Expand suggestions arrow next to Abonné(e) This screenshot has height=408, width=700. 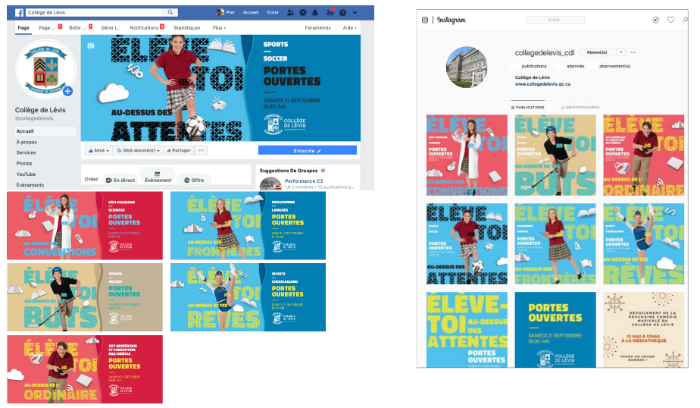pos(621,53)
